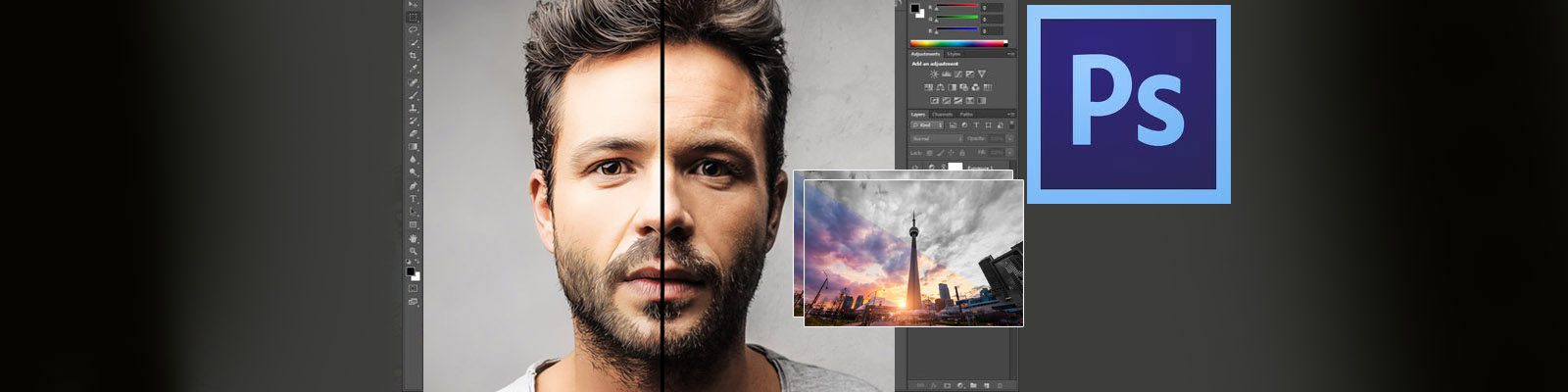Open the layer blend mode dropdown
This screenshot has width=1568, height=392.
click(x=936, y=139)
